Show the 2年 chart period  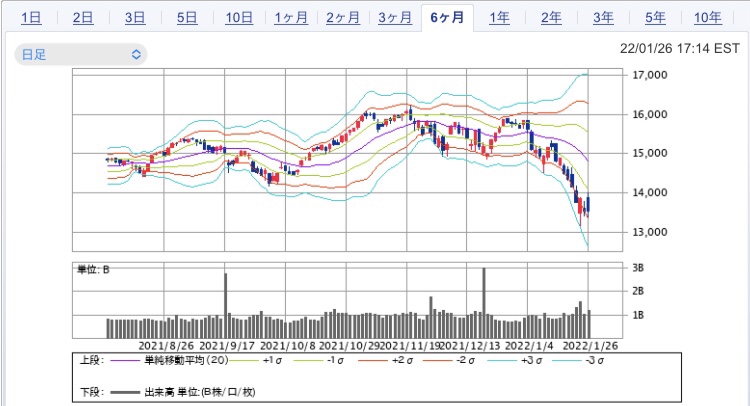click(x=551, y=18)
